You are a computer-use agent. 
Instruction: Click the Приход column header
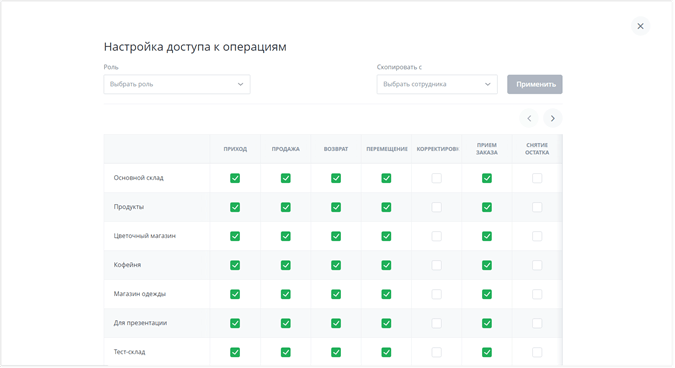tap(235, 149)
